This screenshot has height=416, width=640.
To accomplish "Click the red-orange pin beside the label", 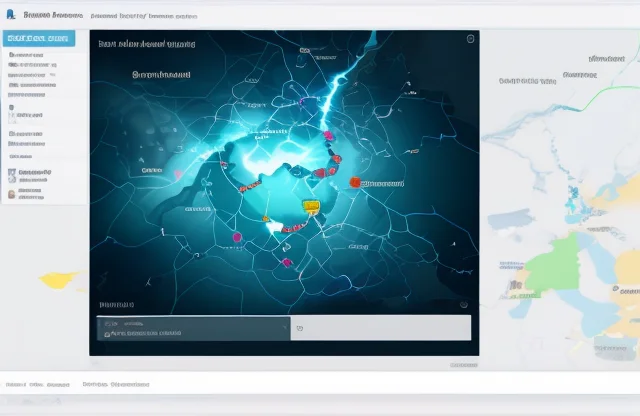I will tap(353, 182).
